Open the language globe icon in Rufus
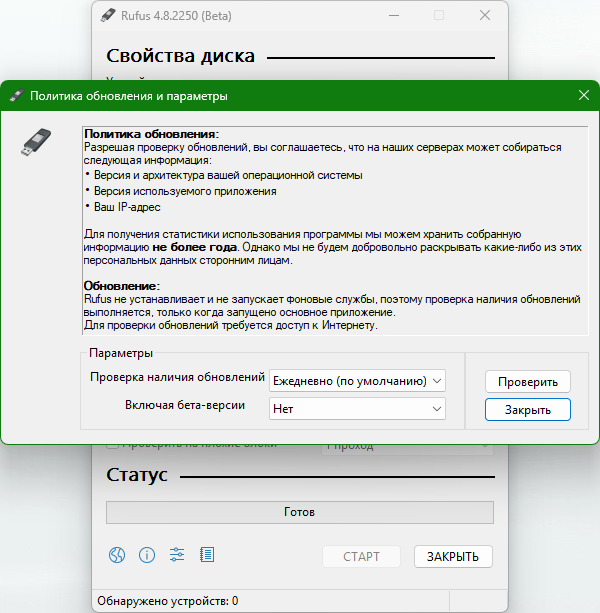Image resolution: width=600 pixels, height=613 pixels. (117, 555)
